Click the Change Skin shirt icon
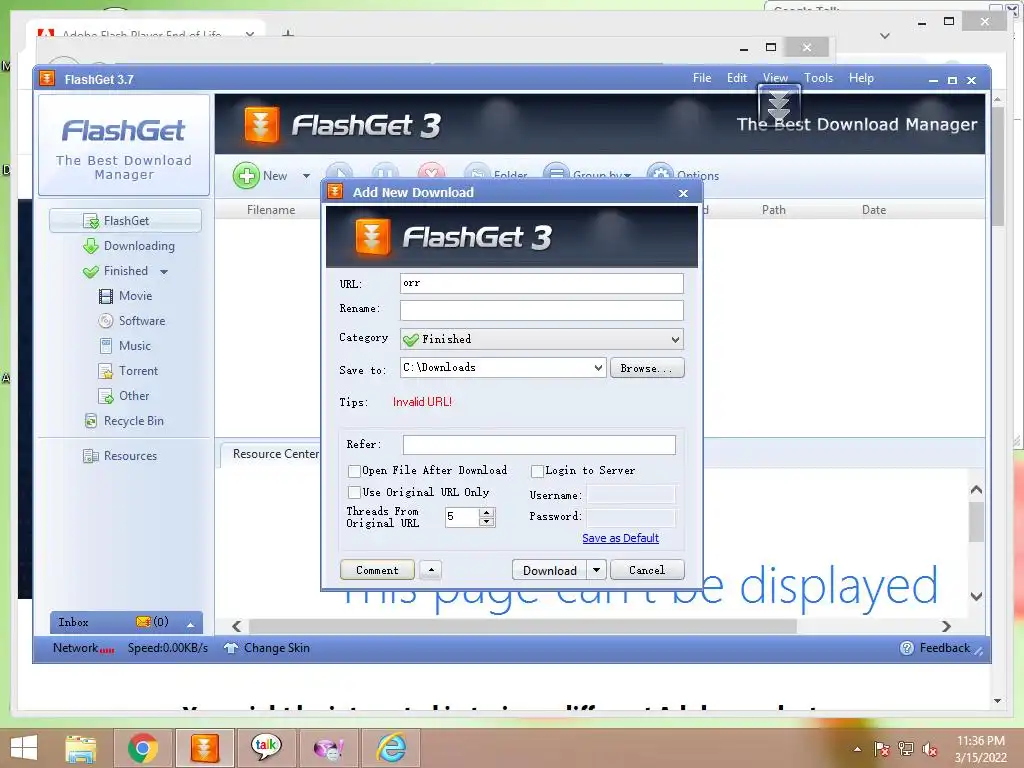 pyautogui.click(x=231, y=648)
